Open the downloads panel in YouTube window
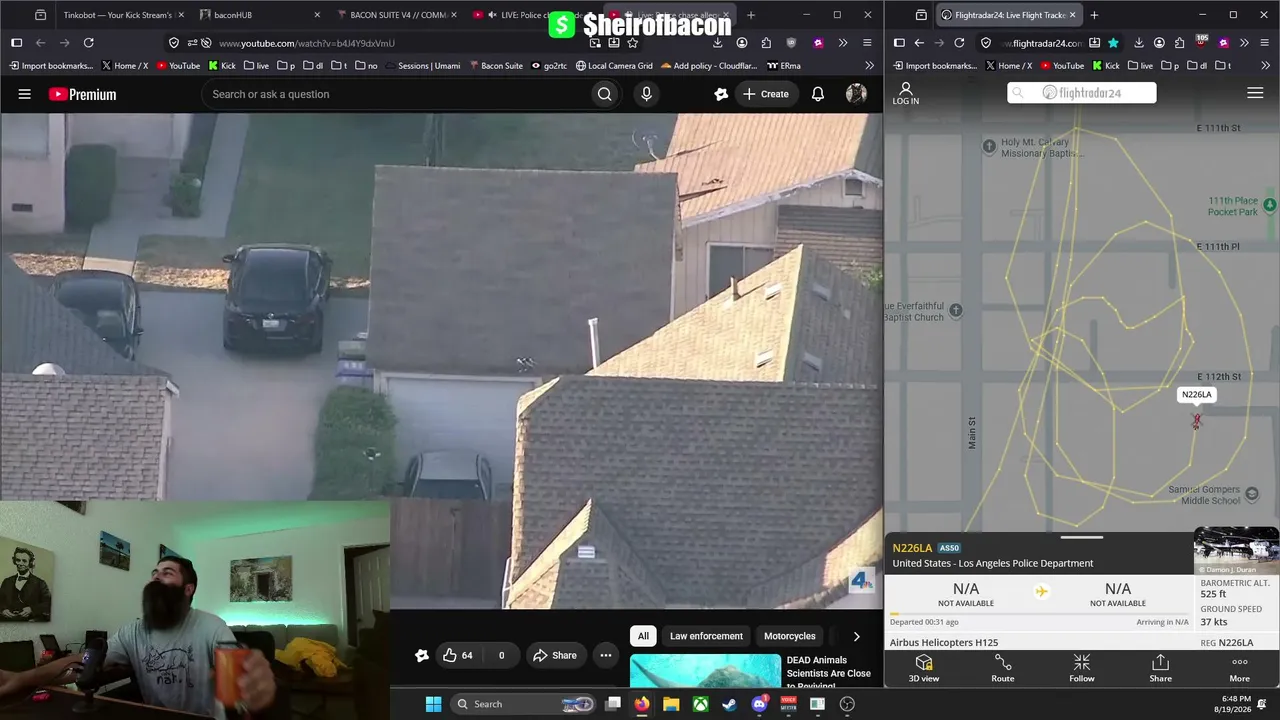The height and width of the screenshot is (720, 1280). (x=717, y=43)
